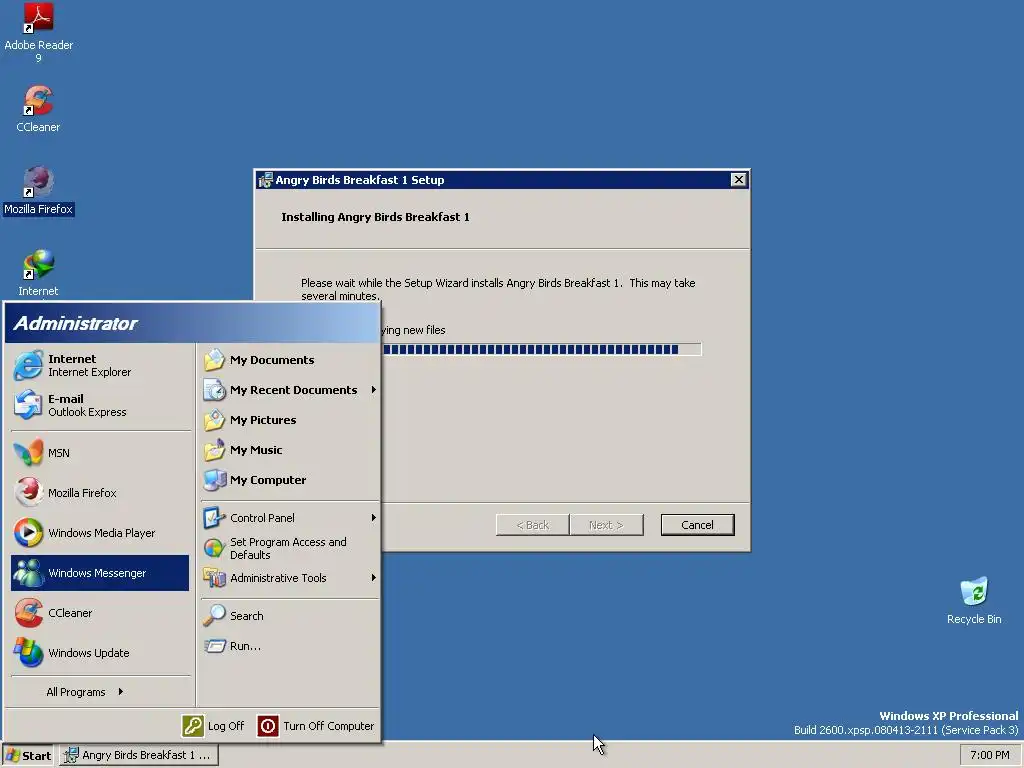The image size is (1024, 768).
Task: Click Log Off button text
Action: click(x=226, y=726)
